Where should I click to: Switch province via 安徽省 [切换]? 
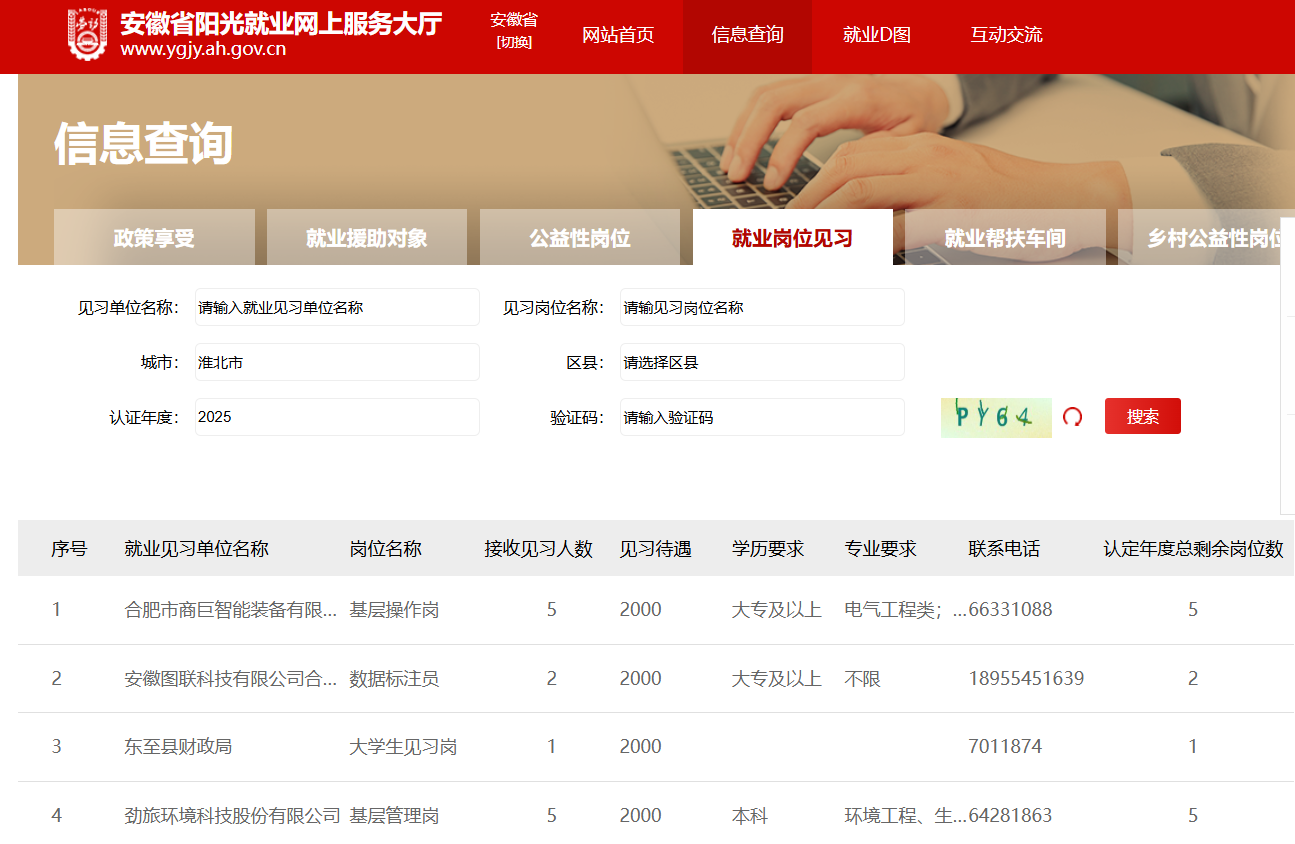[514, 31]
